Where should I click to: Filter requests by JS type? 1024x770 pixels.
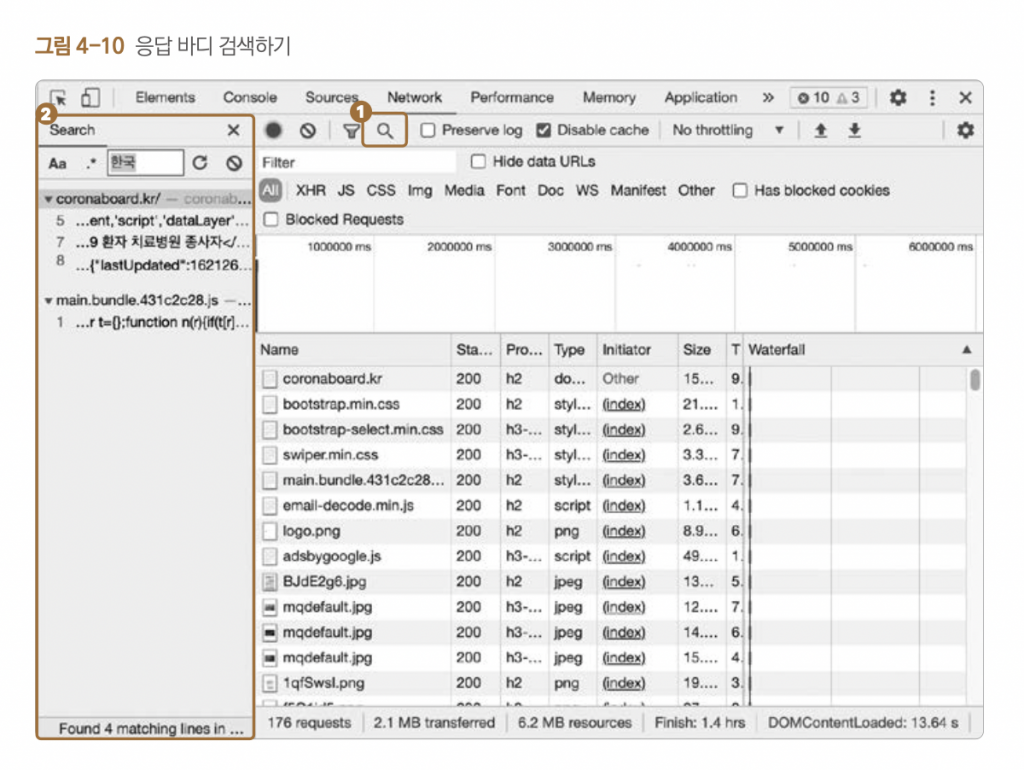[x=346, y=191]
